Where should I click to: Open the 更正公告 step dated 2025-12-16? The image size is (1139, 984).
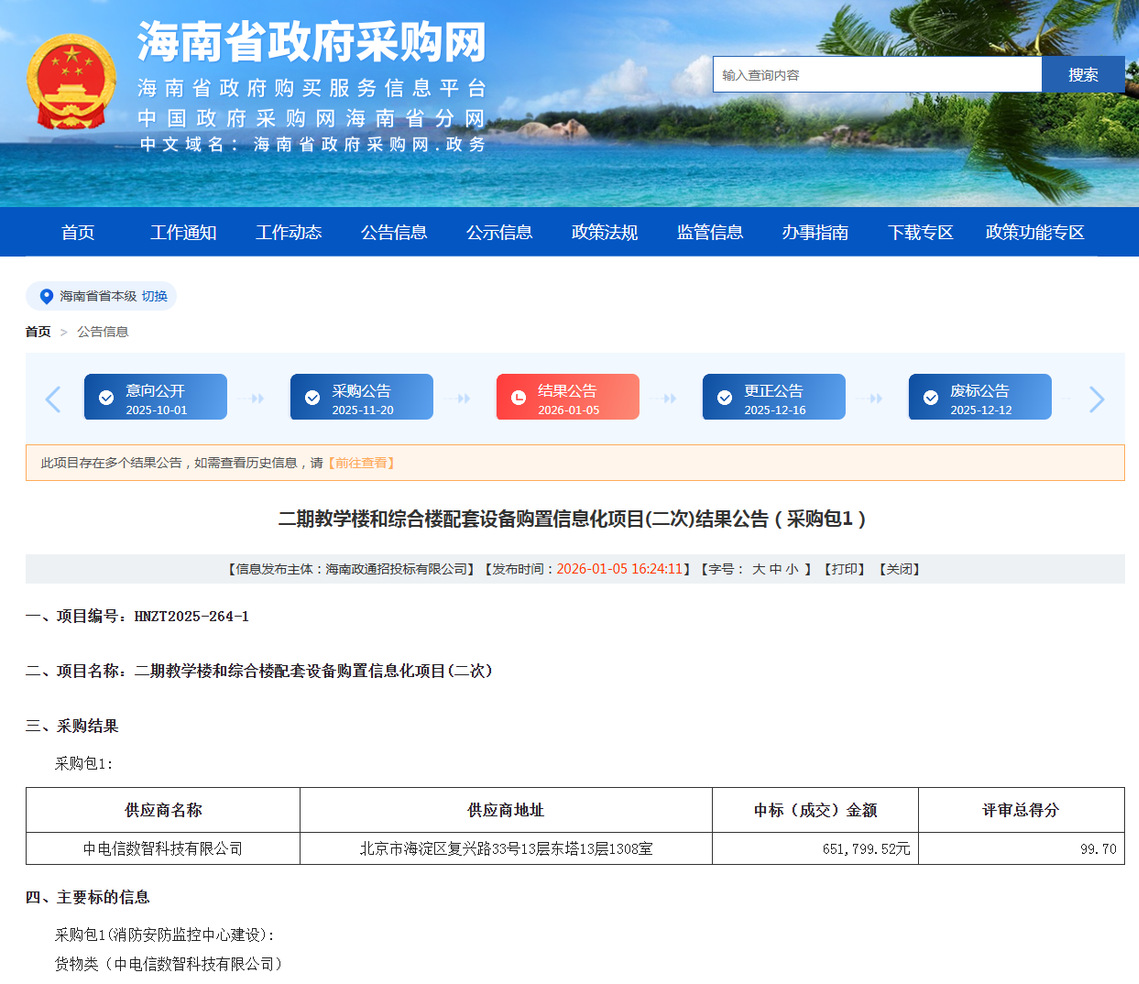point(773,398)
